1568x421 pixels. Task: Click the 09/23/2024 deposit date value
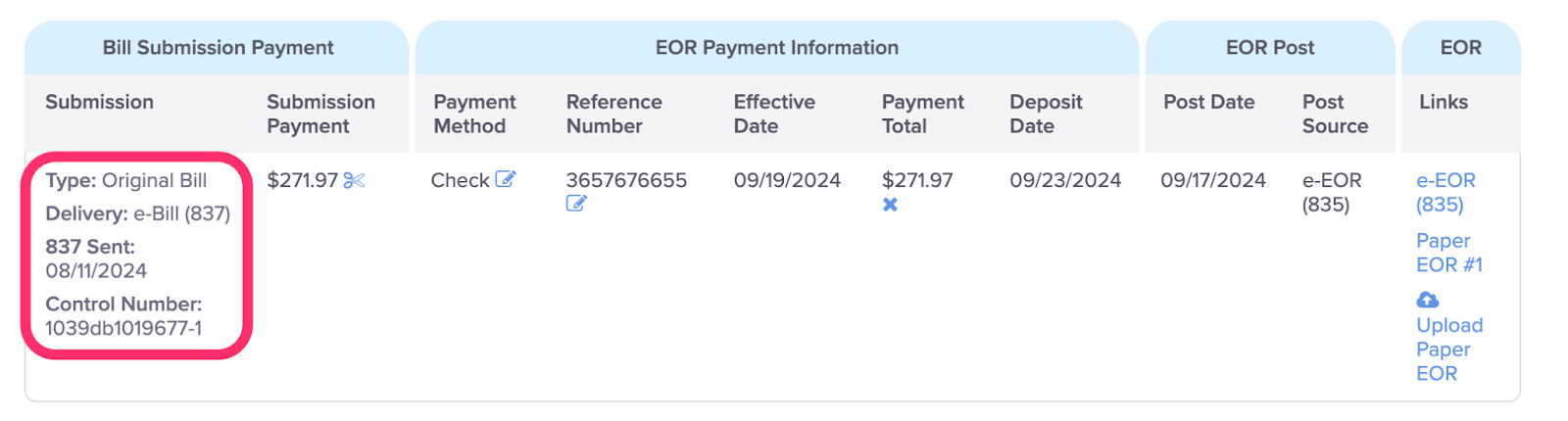[x=1065, y=180]
